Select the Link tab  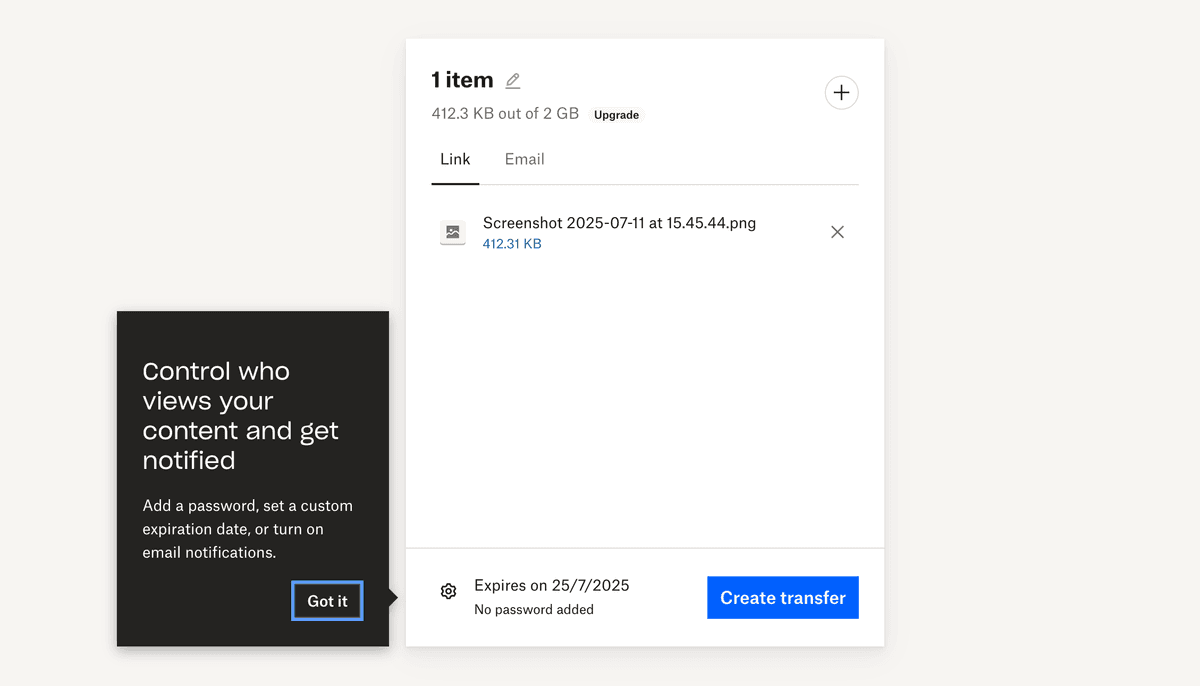click(455, 159)
